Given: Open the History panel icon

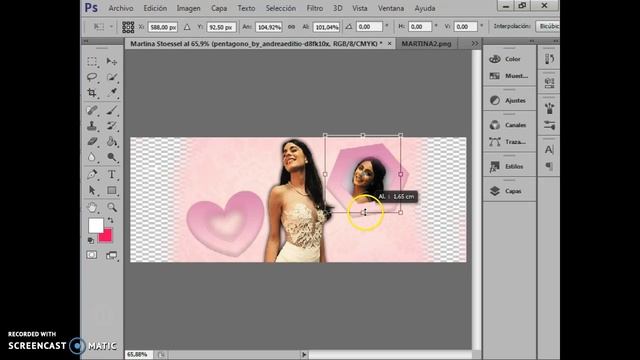Looking at the screenshot, I should [x=549, y=59].
